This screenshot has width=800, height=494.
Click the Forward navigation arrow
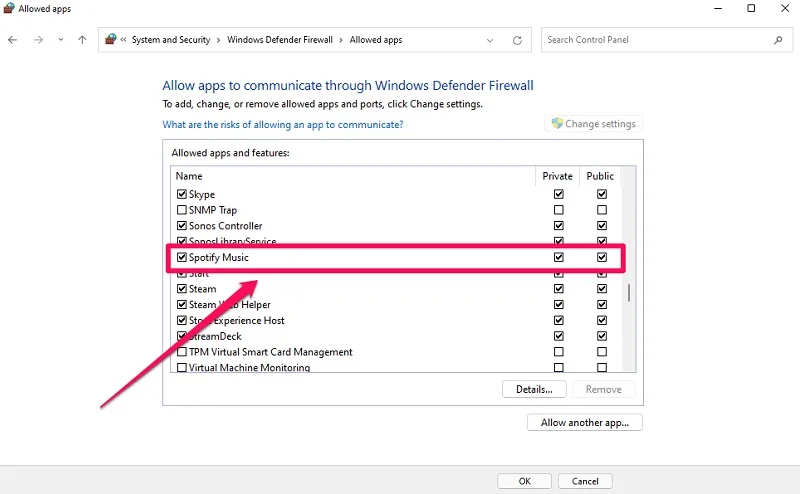coord(38,40)
